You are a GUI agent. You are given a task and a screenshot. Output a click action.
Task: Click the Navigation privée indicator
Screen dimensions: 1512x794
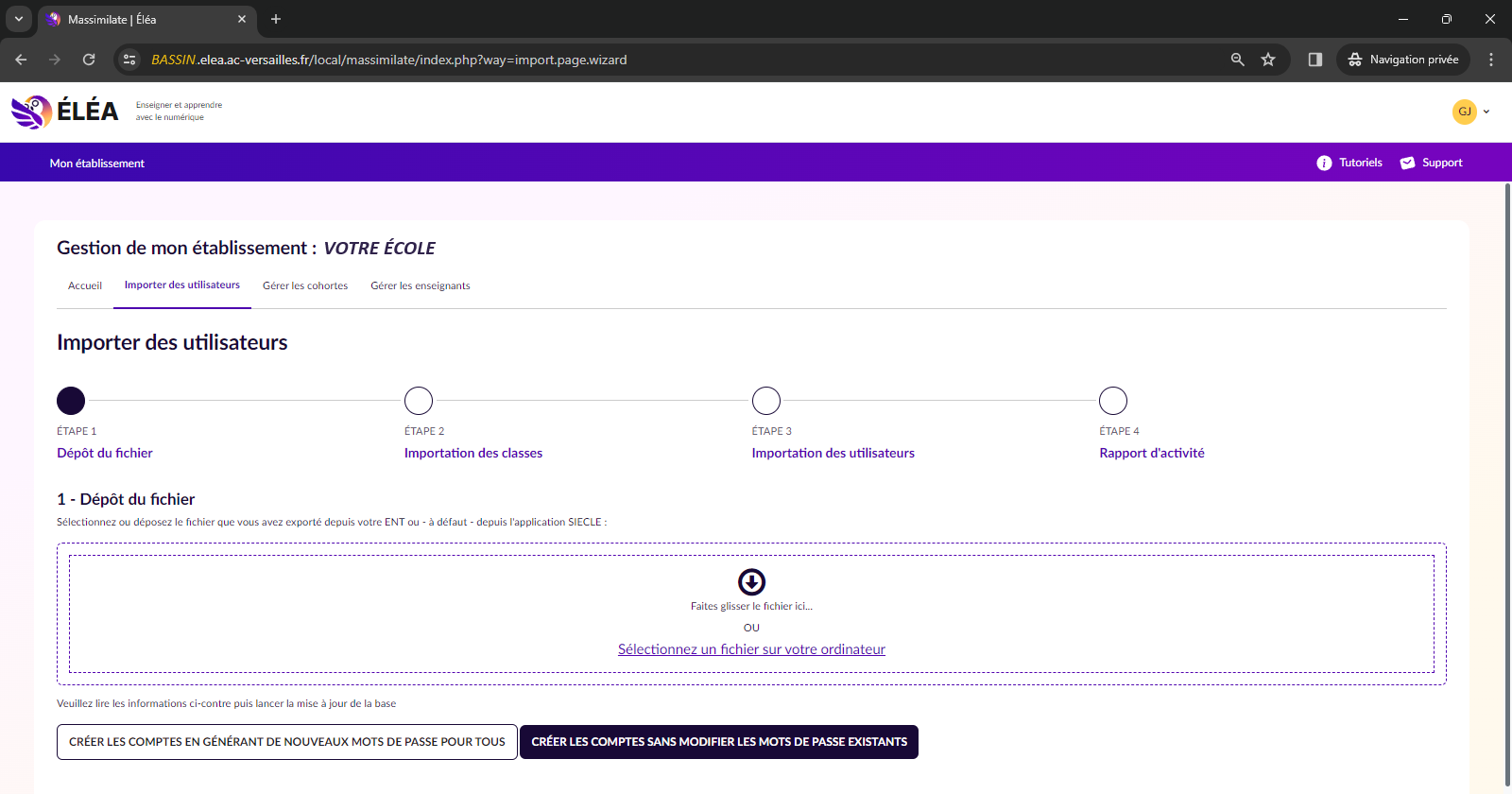tap(1403, 60)
